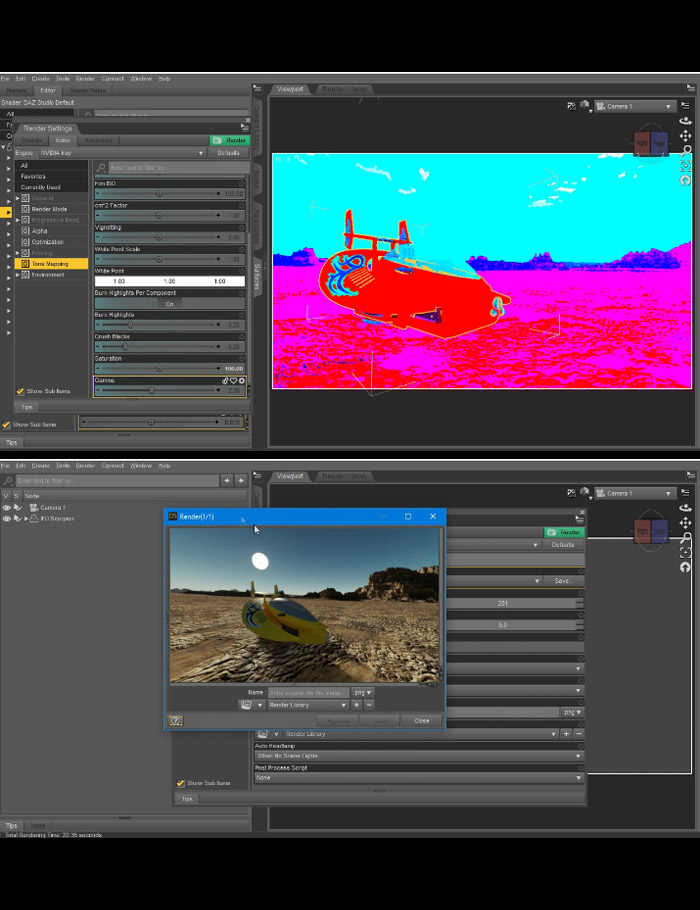Screen dimensions: 700x910
Task: Click the reset camera icon in upper viewport
Action: pyautogui.click(x=685, y=180)
